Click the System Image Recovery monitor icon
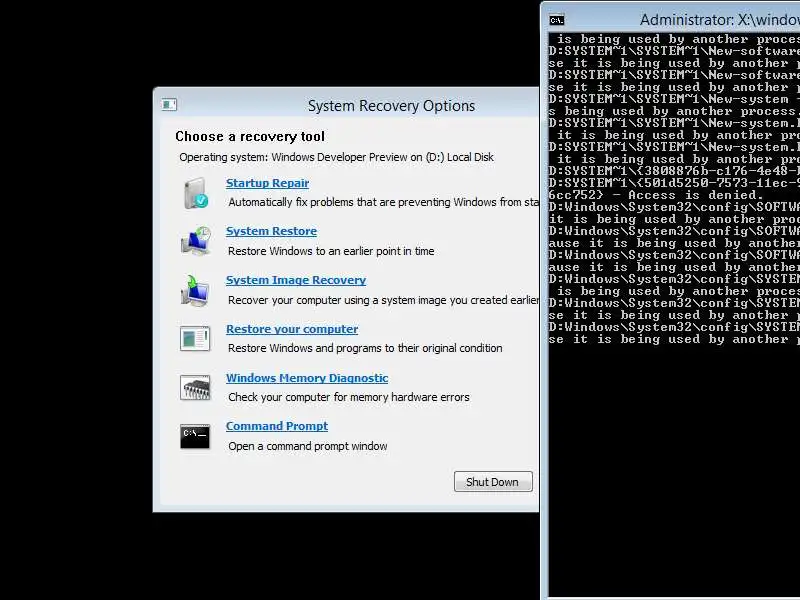Viewport: 800px width, 600px height. point(195,290)
